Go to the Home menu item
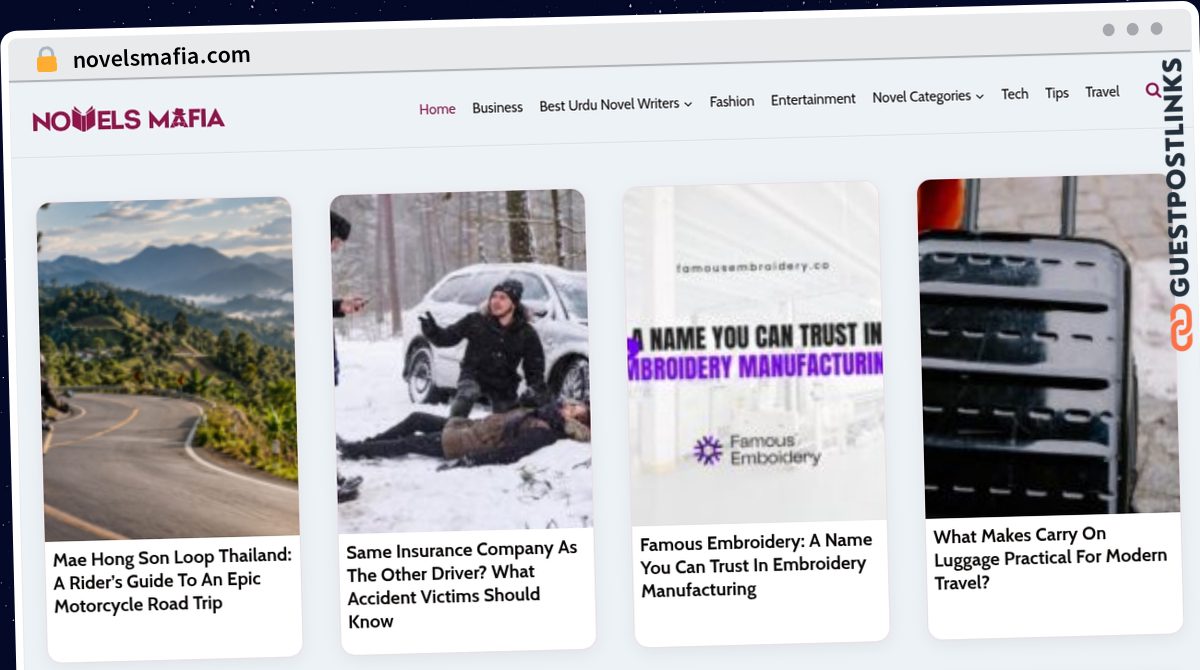This screenshot has width=1200, height=670. 437,109
